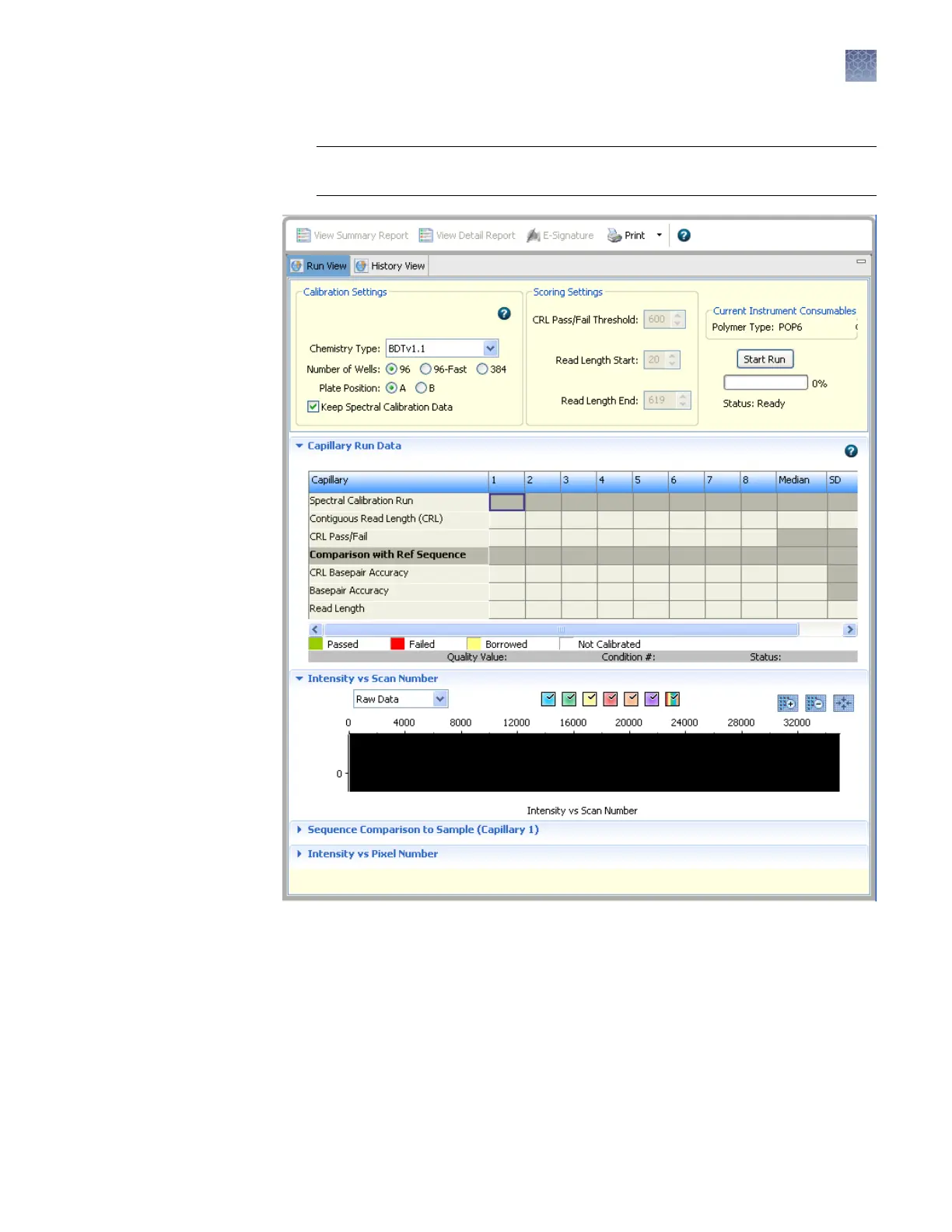The height and width of the screenshot is (1232, 952).
Task: Toggle the red dye trace checkbox
Action: click(x=611, y=699)
